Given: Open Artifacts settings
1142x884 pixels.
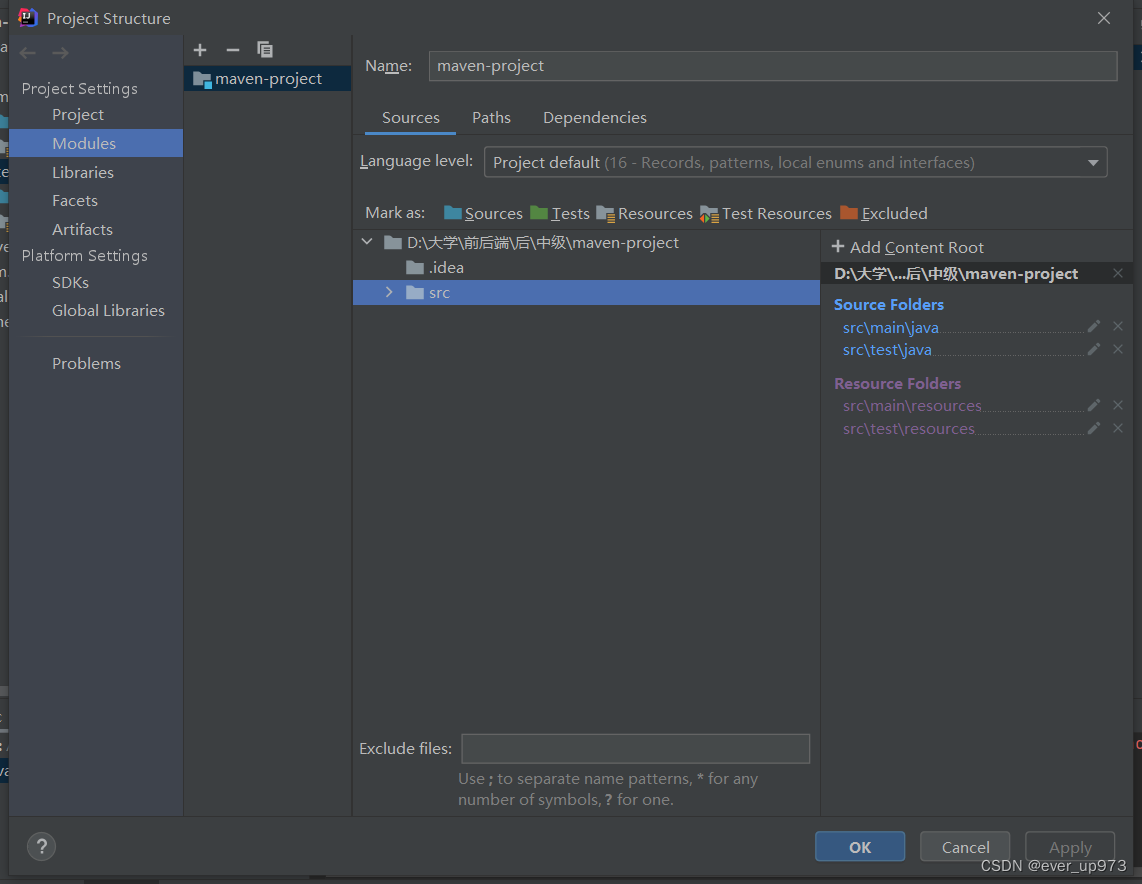Looking at the screenshot, I should pyautogui.click(x=82, y=230).
